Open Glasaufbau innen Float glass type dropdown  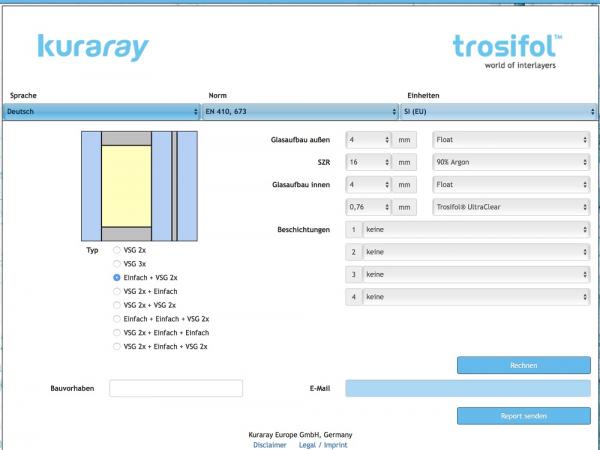click(x=511, y=184)
